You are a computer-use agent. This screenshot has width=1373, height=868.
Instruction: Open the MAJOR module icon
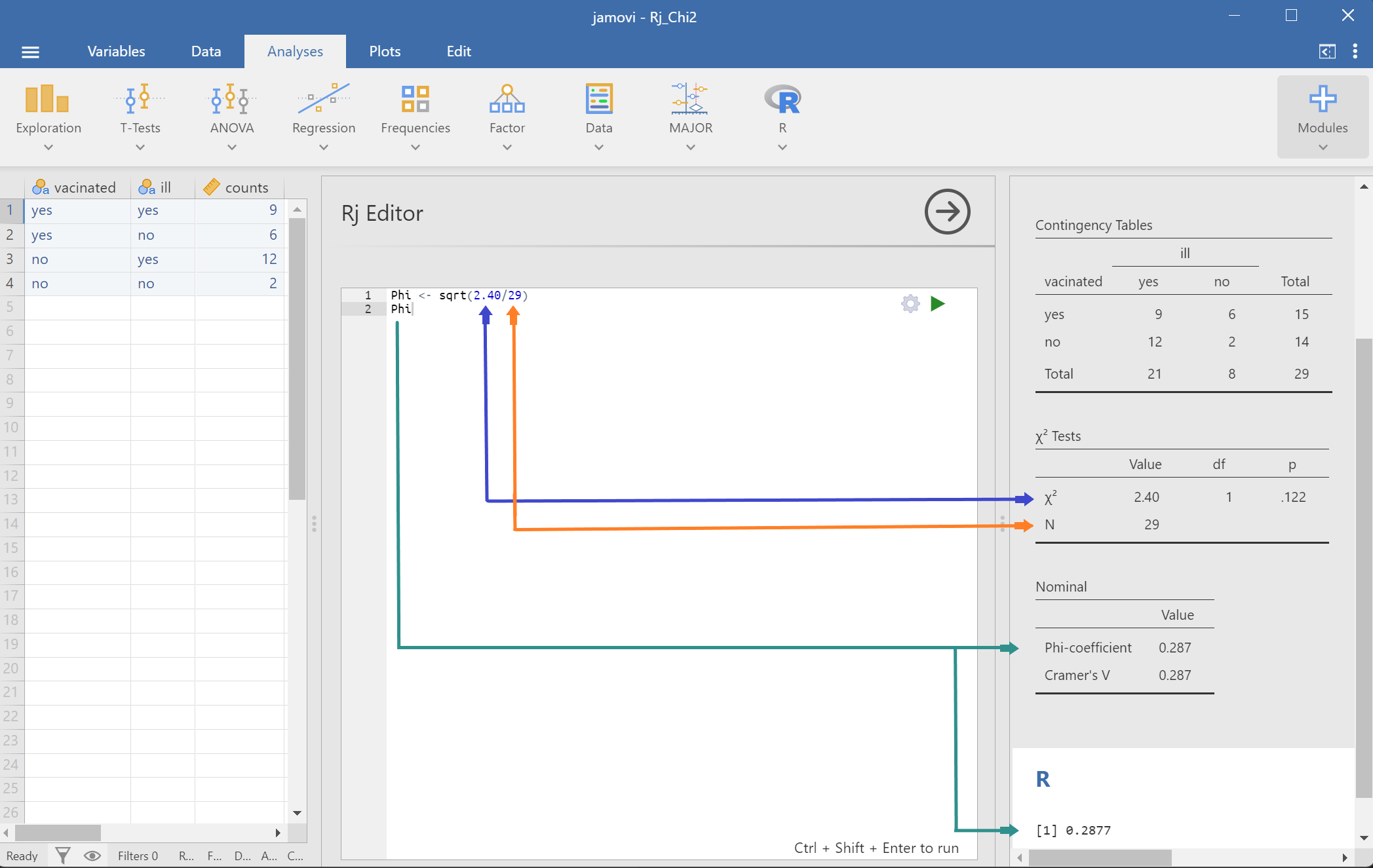[690, 100]
